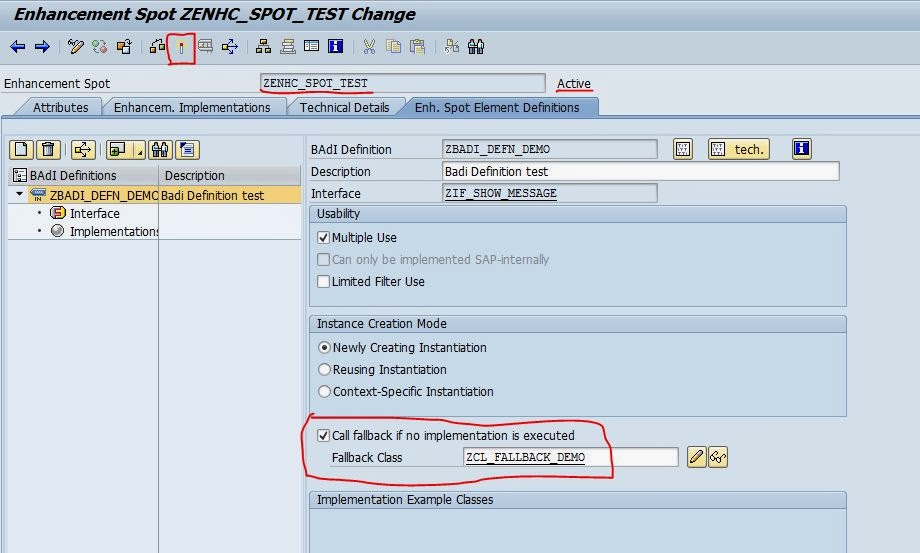Click the Display Object List arrow icon

229,47
